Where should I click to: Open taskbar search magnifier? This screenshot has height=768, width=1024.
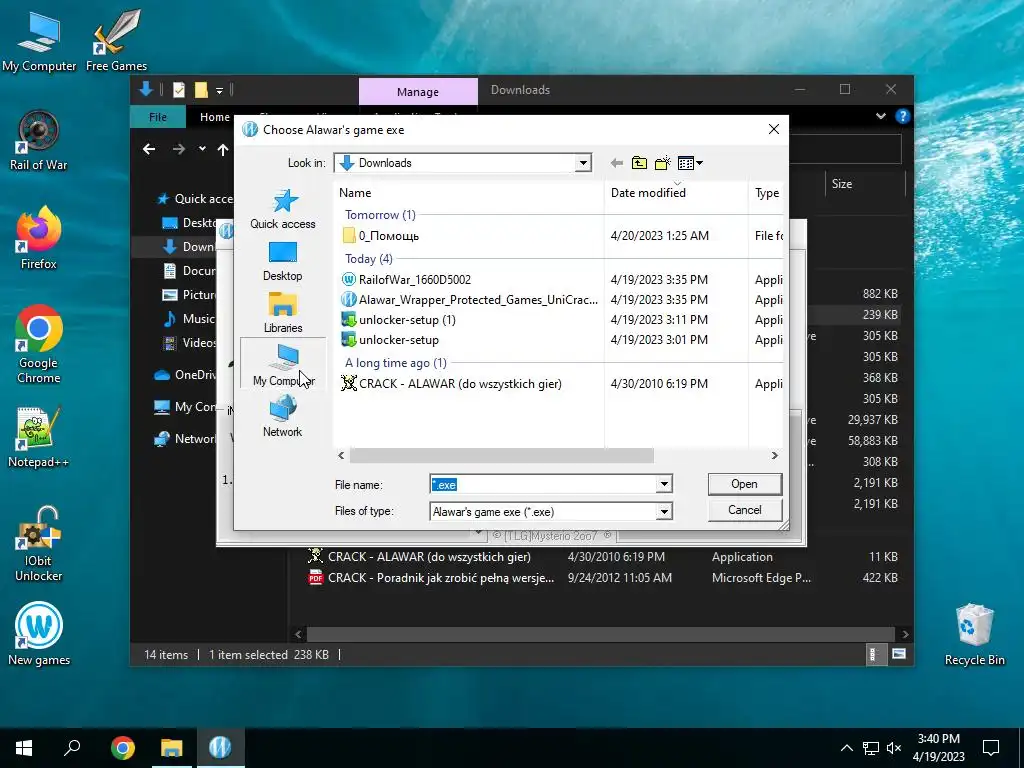(x=72, y=748)
